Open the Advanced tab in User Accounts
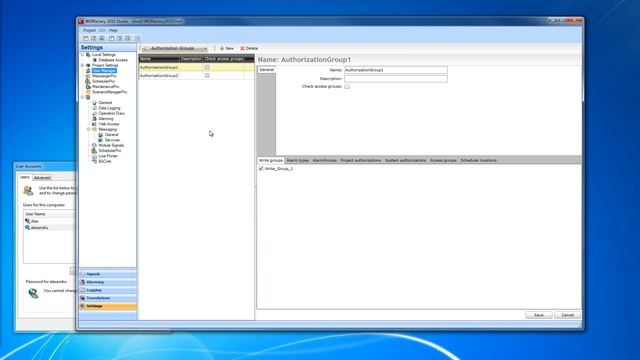640x360 pixels. click(42, 178)
